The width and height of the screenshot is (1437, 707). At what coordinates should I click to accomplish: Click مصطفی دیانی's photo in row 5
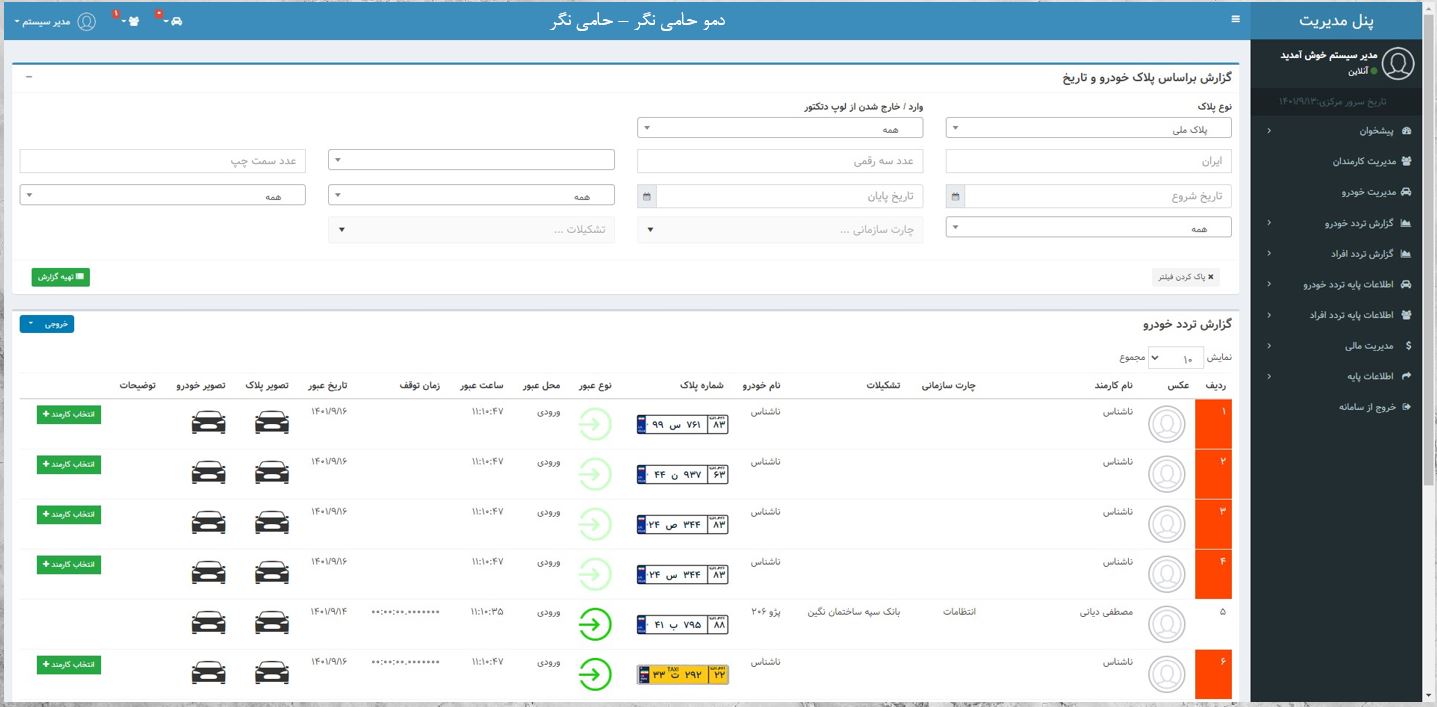click(1166, 625)
